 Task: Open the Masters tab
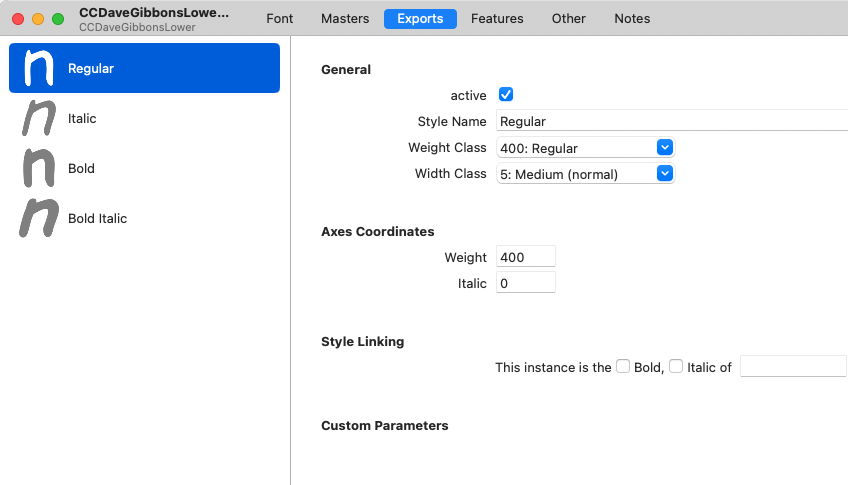click(345, 19)
